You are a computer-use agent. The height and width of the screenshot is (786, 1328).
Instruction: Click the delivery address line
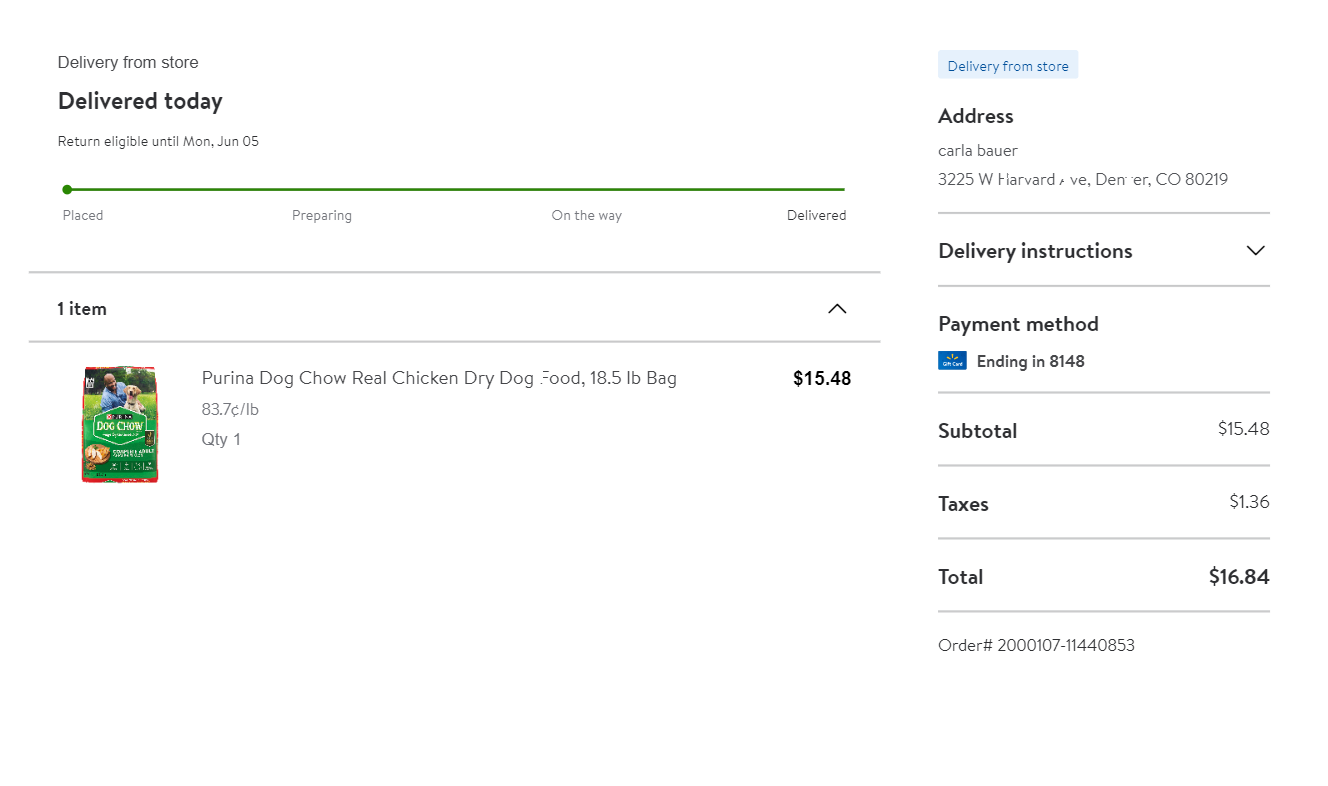(x=1083, y=180)
